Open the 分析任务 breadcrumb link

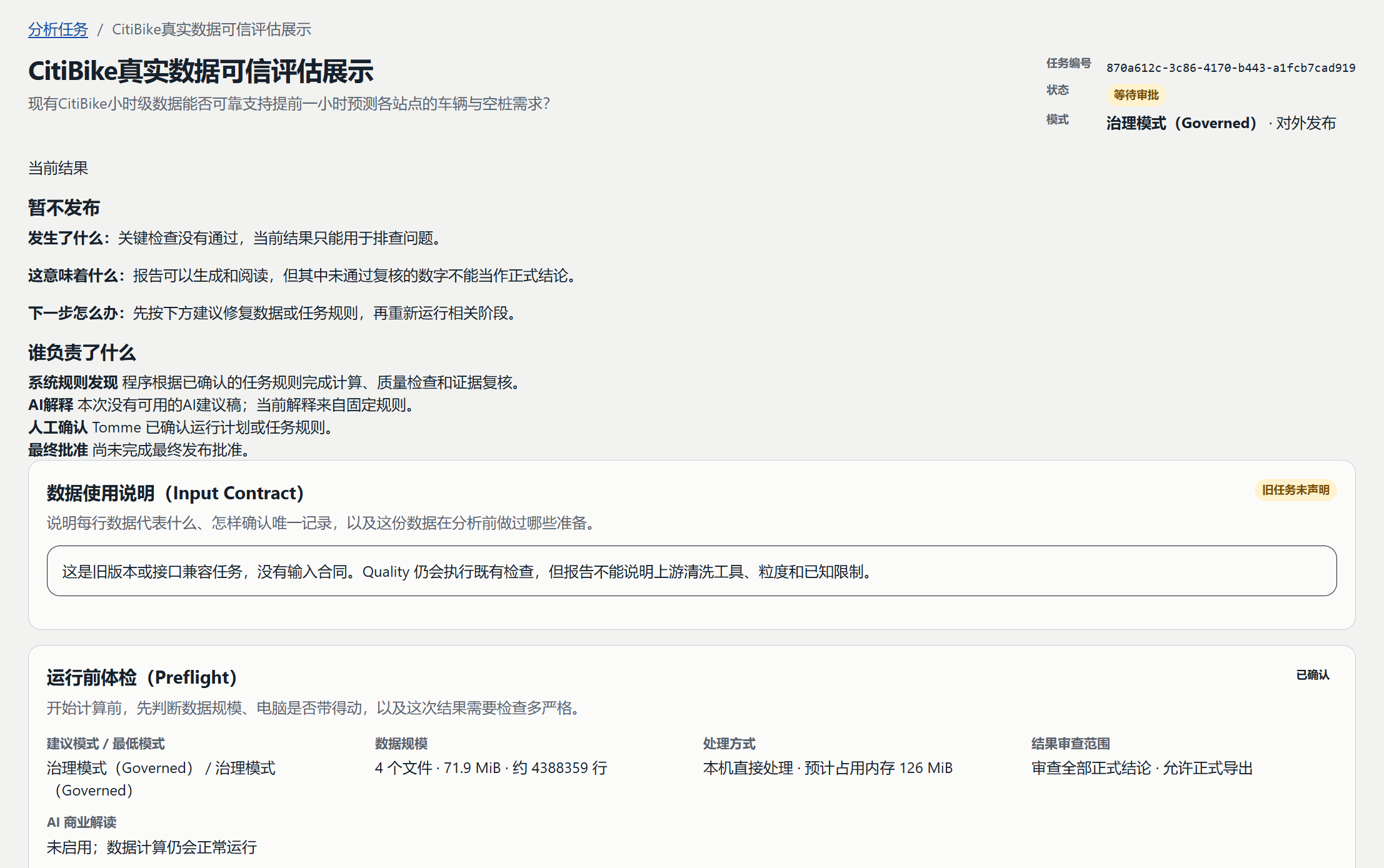click(58, 29)
